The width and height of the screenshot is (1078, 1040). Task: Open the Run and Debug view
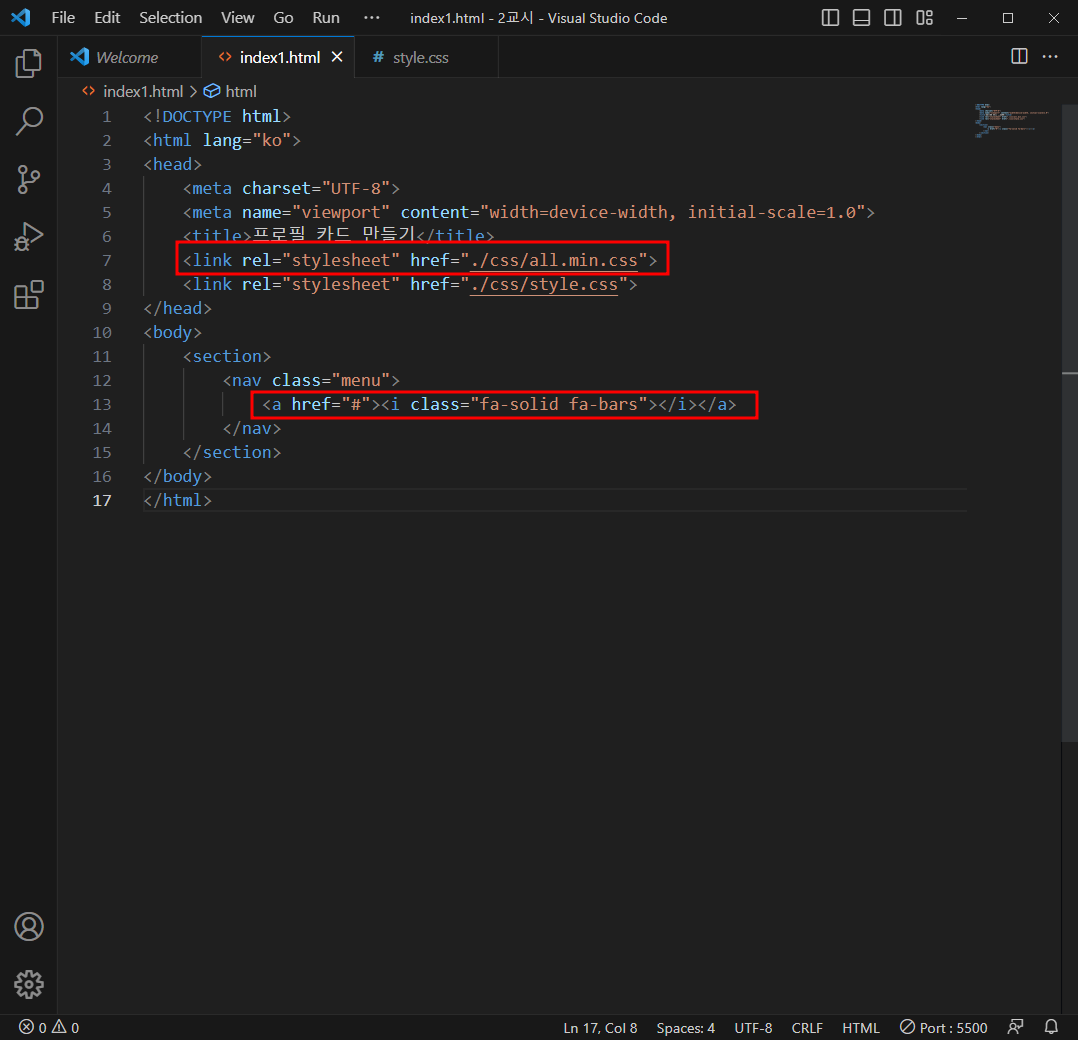click(28, 237)
